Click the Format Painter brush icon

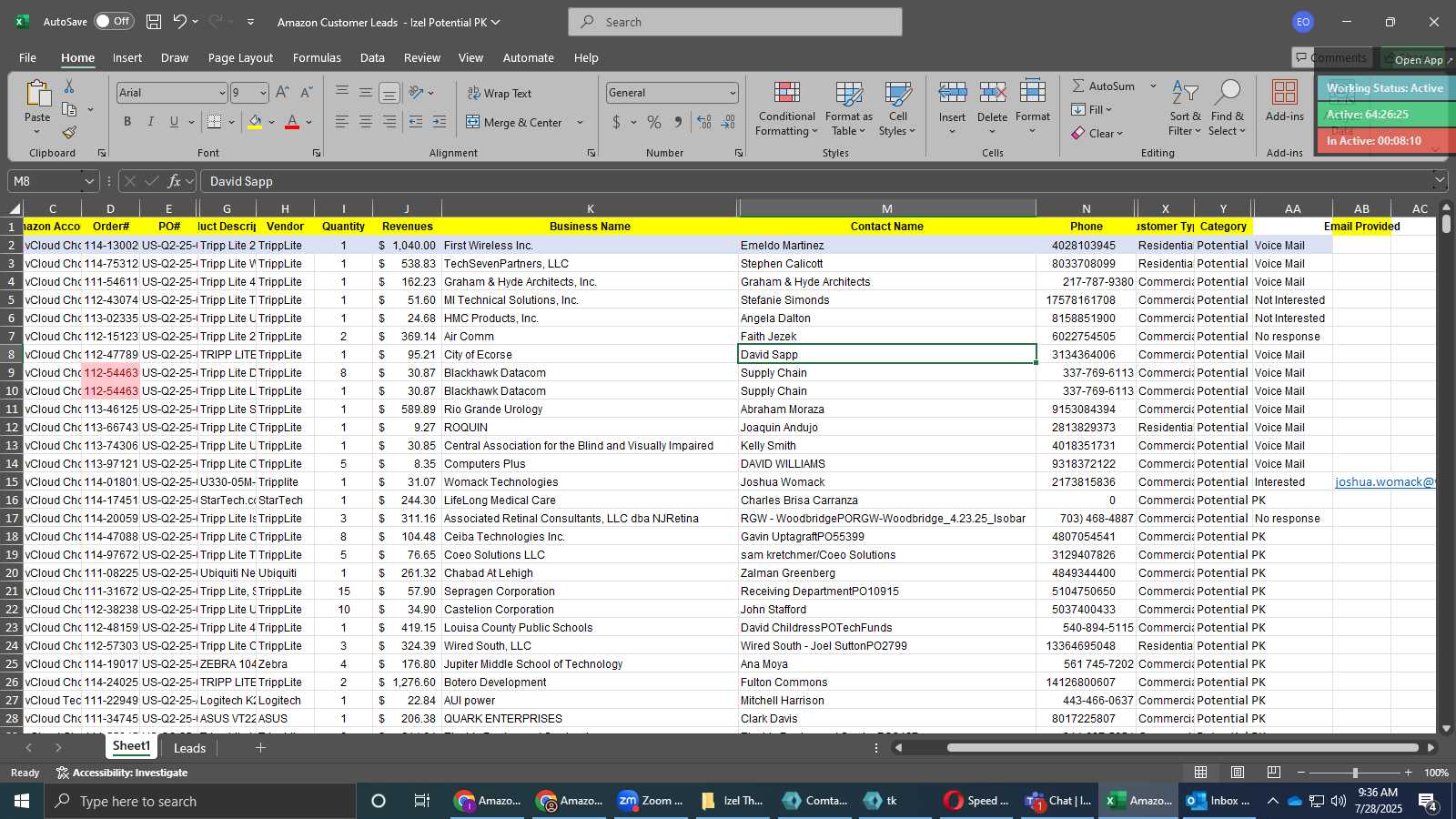pyautogui.click(x=69, y=133)
